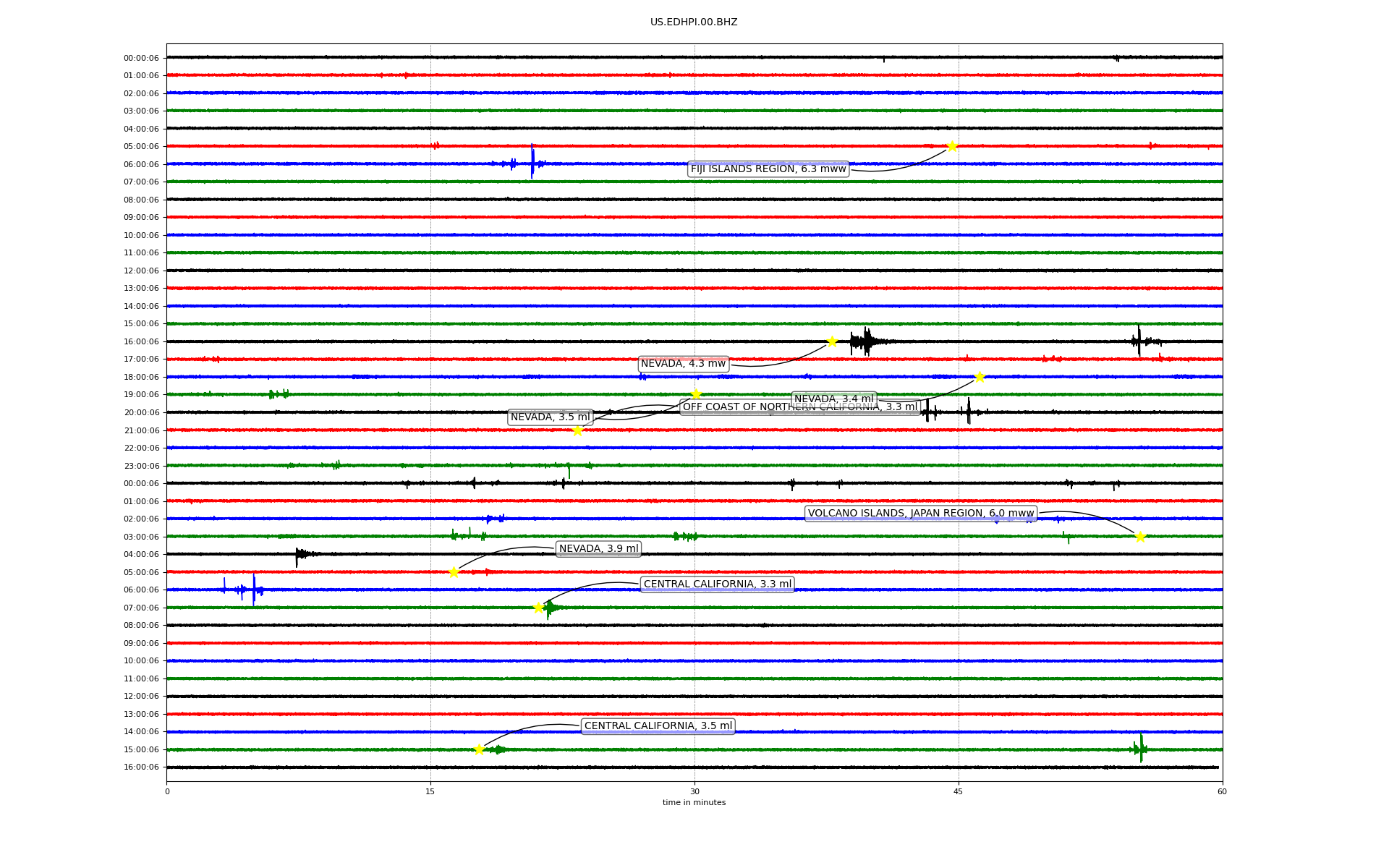Click the 30 tick on time axis
The width and height of the screenshot is (1389, 868).
click(694, 791)
